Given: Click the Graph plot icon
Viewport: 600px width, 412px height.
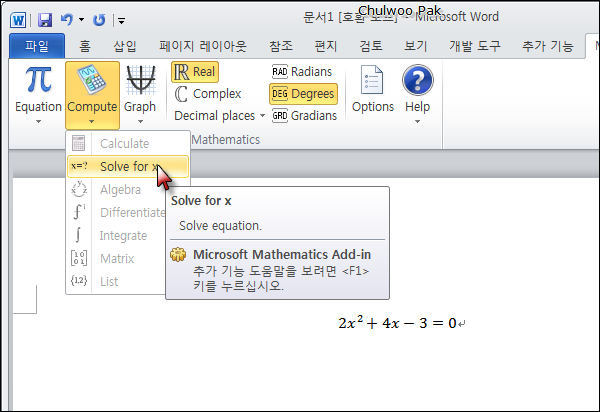Looking at the screenshot, I should click(x=140, y=80).
